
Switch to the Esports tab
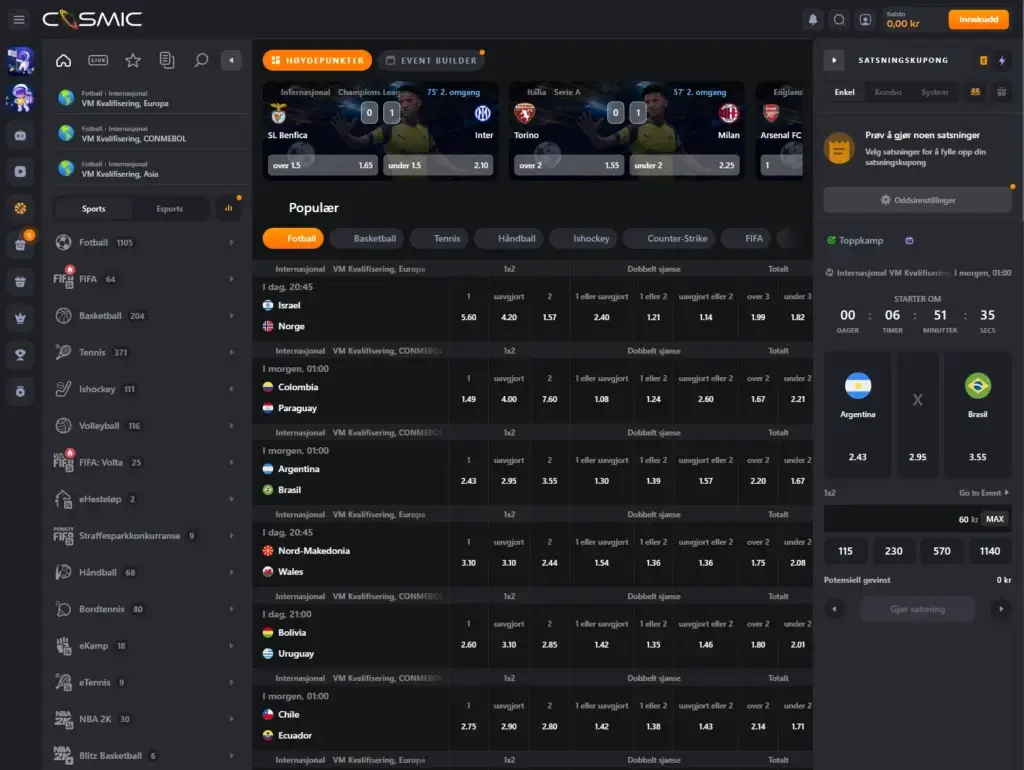coord(170,208)
